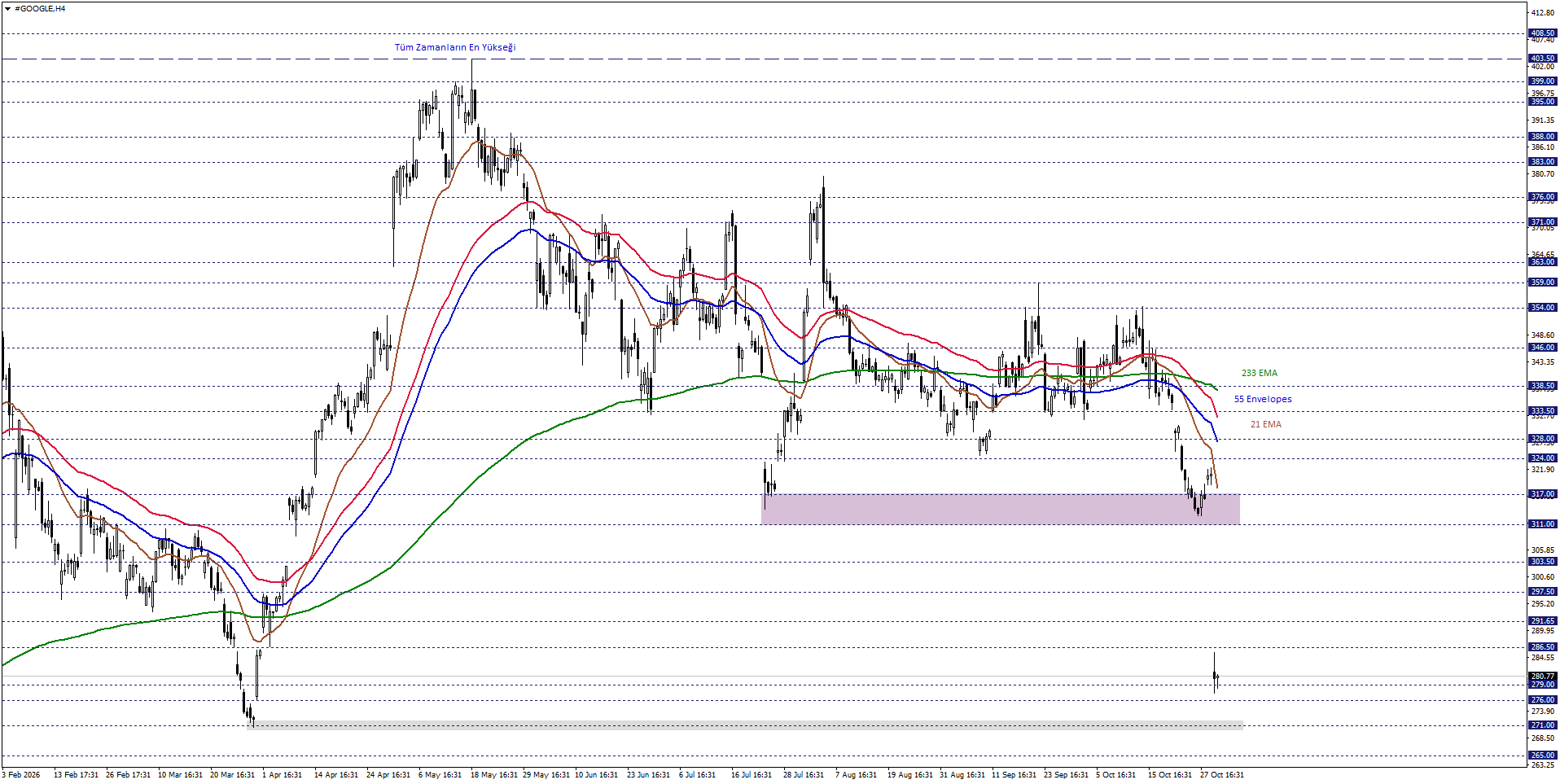The height and width of the screenshot is (784, 1560).
Task: Click the 359.00 price level tag
Action: pos(1542,283)
